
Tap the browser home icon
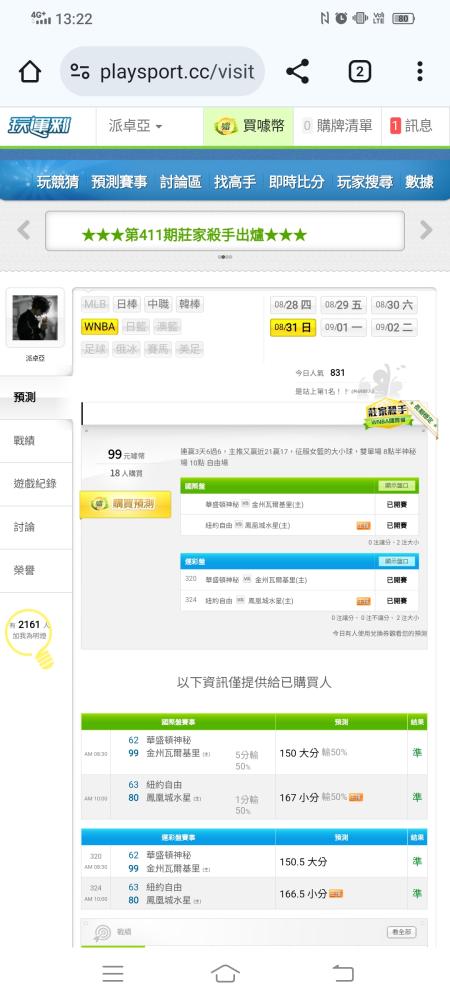pos(30,72)
